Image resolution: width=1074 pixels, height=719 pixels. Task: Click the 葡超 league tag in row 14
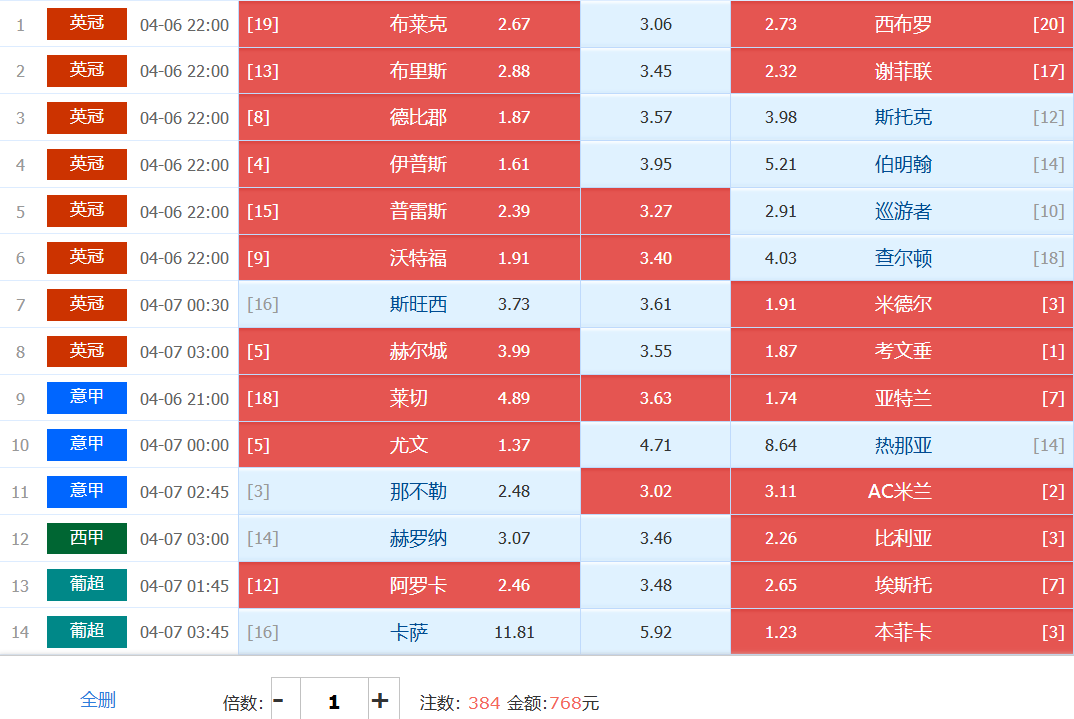point(87,632)
